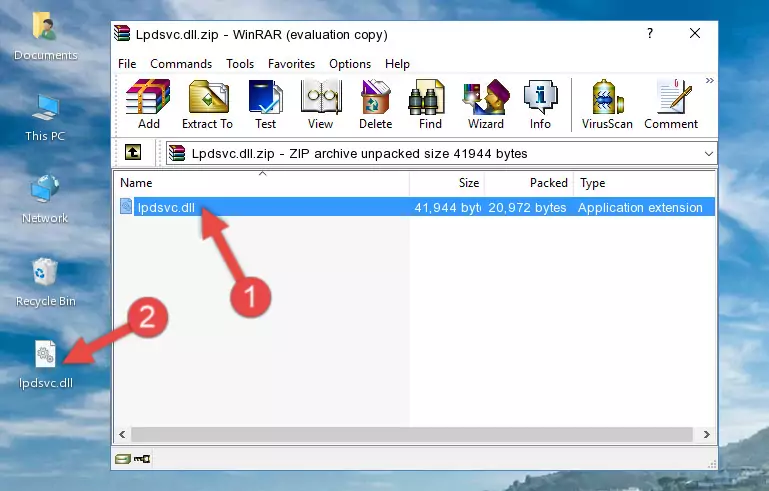Click the 20,972 bytes packed cell
769x491 pixels.
point(527,207)
